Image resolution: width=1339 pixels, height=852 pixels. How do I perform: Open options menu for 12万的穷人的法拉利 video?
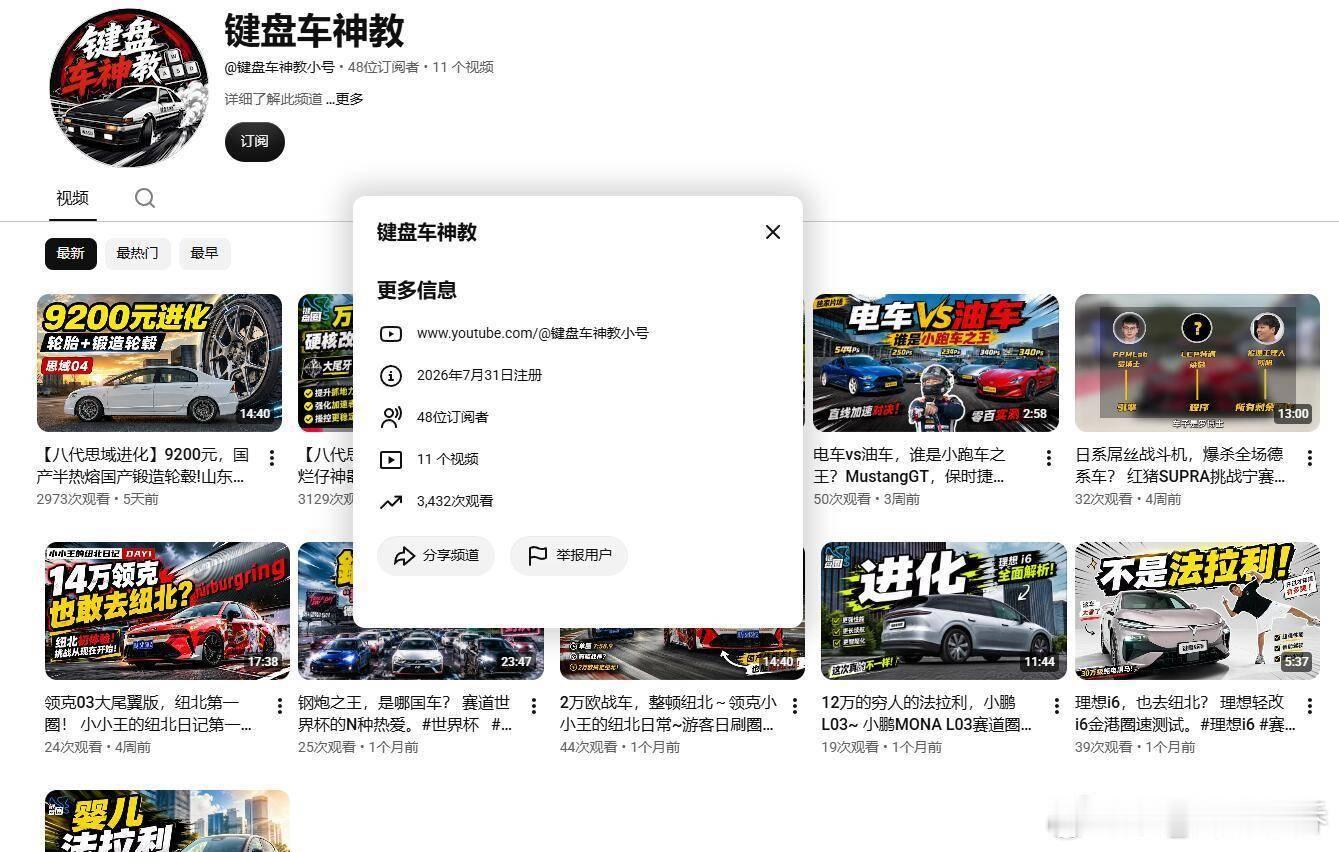(1056, 706)
